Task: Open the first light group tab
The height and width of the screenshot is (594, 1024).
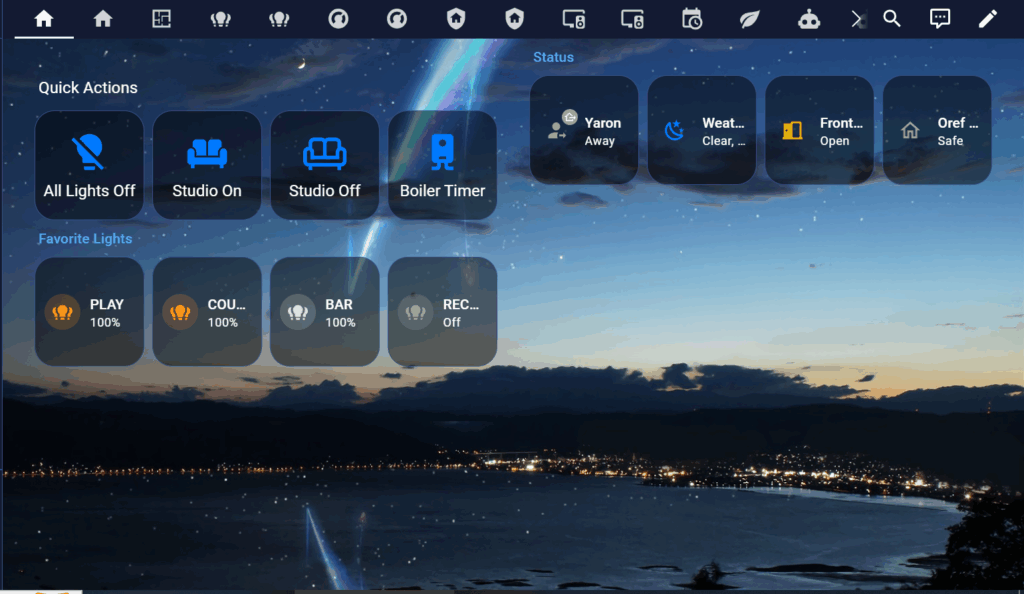Action: pyautogui.click(x=220, y=19)
